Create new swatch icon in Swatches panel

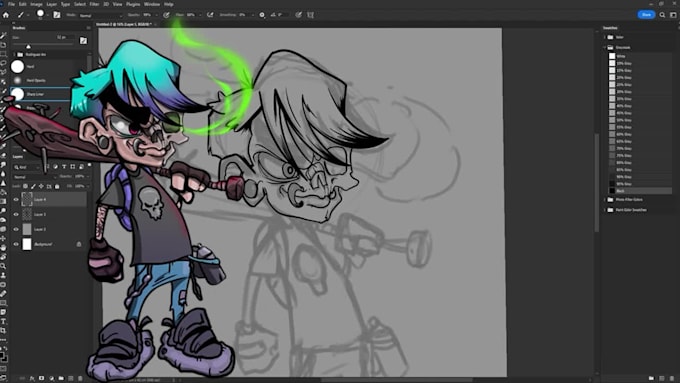(x=662, y=379)
